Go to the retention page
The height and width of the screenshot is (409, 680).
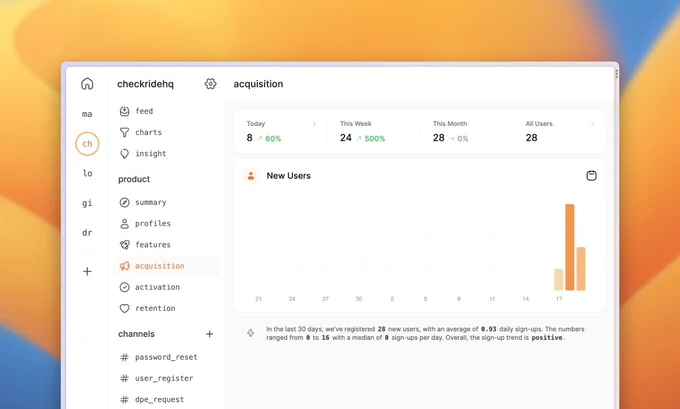coord(167,308)
